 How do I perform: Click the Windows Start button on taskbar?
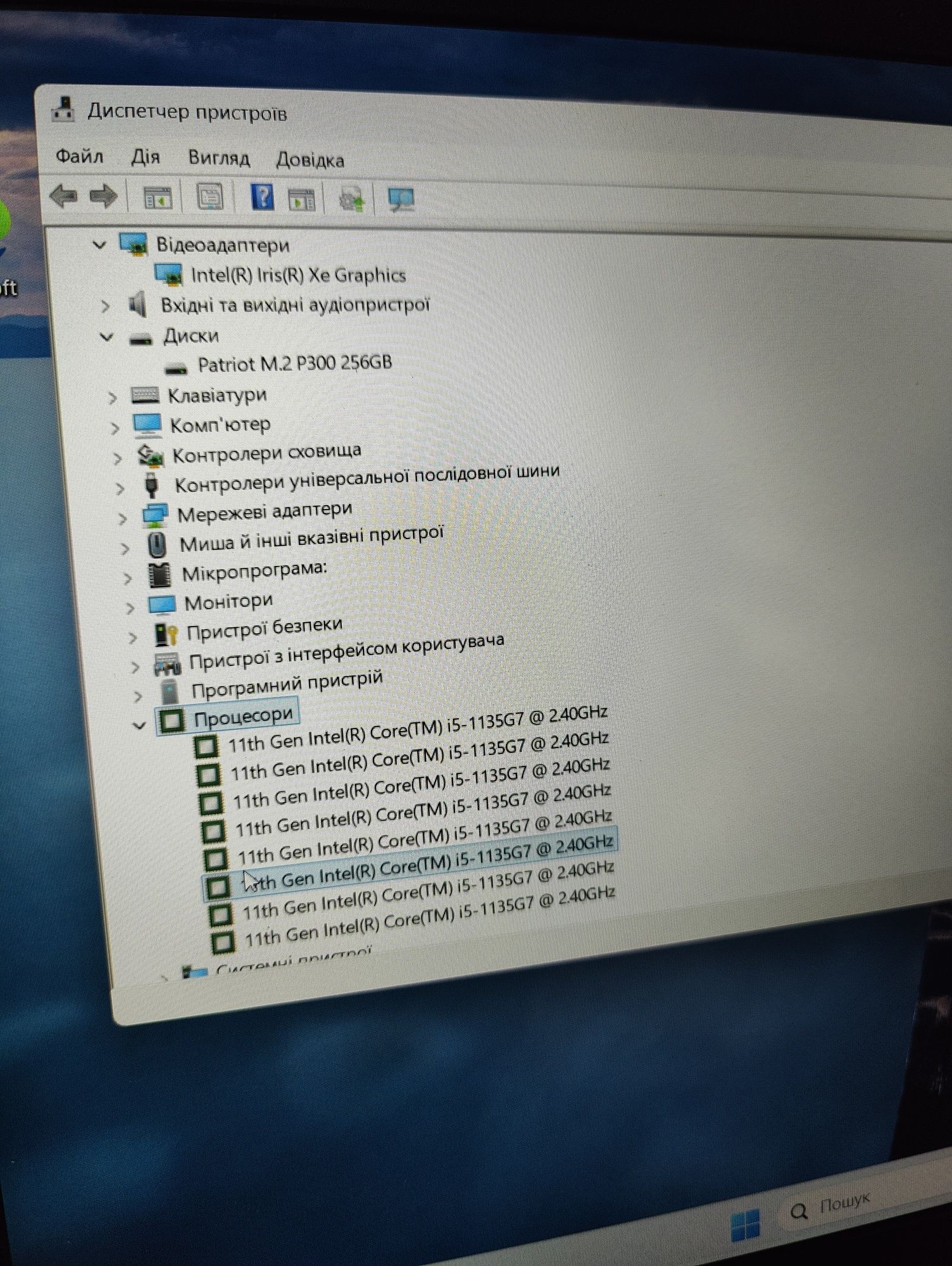pos(745,1225)
